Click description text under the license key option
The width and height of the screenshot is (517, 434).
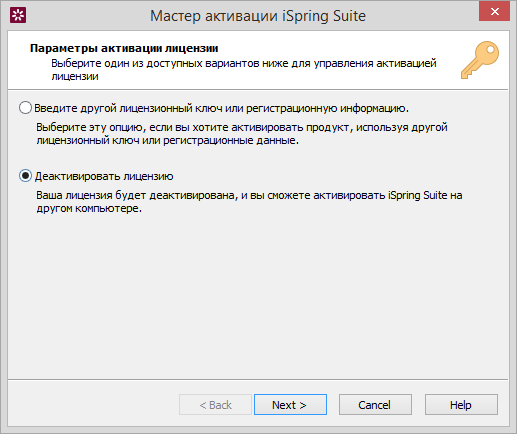tap(242, 134)
